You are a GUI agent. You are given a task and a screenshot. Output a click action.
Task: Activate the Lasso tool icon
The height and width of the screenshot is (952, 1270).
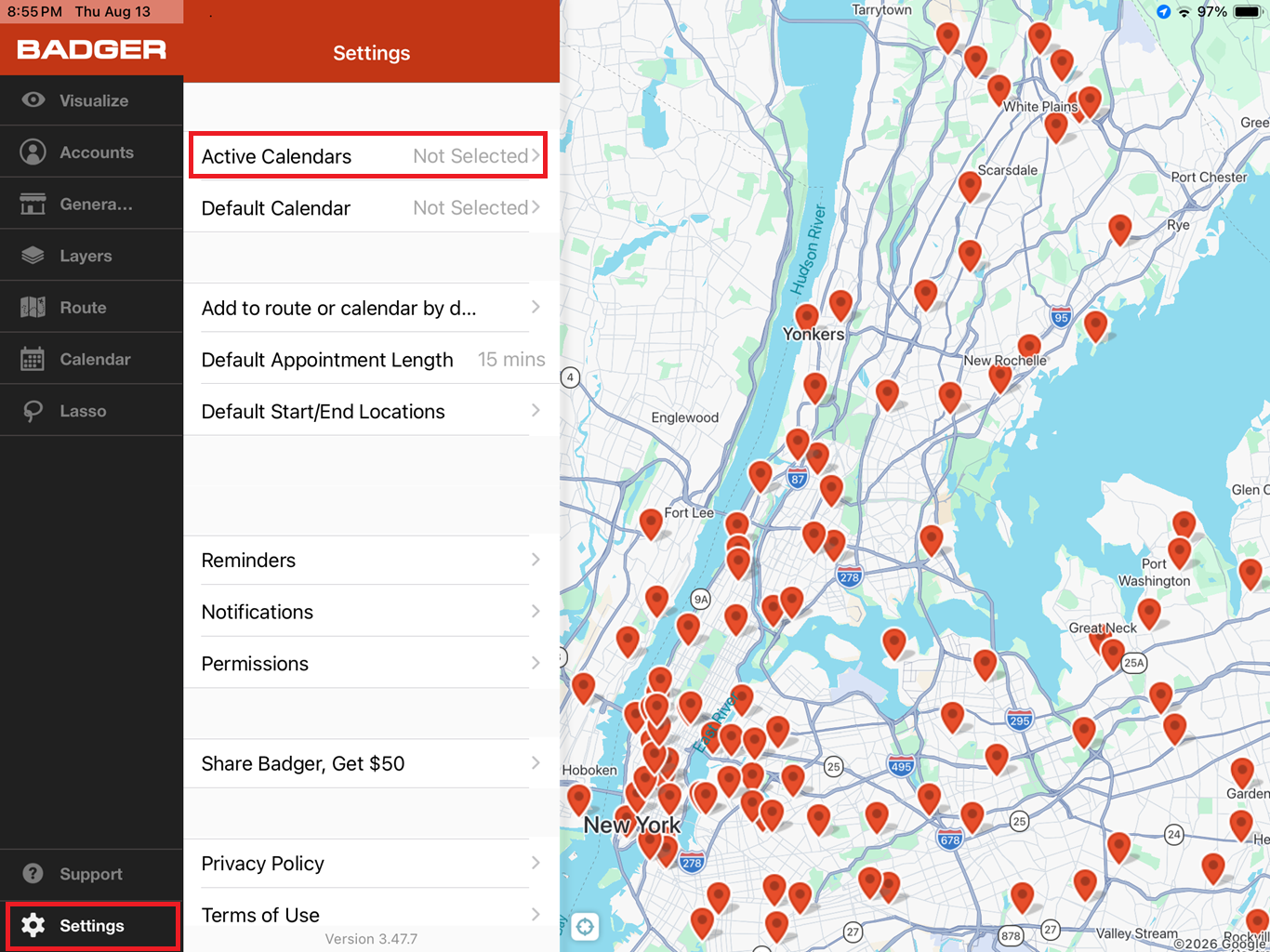click(33, 411)
